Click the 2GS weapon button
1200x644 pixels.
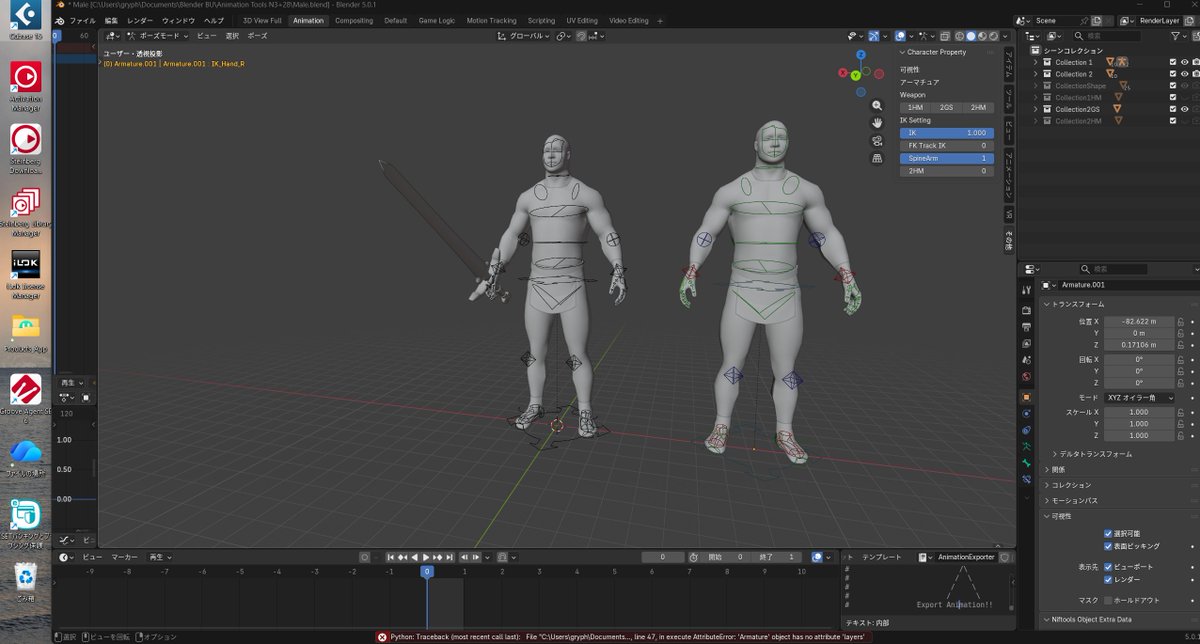(946, 107)
